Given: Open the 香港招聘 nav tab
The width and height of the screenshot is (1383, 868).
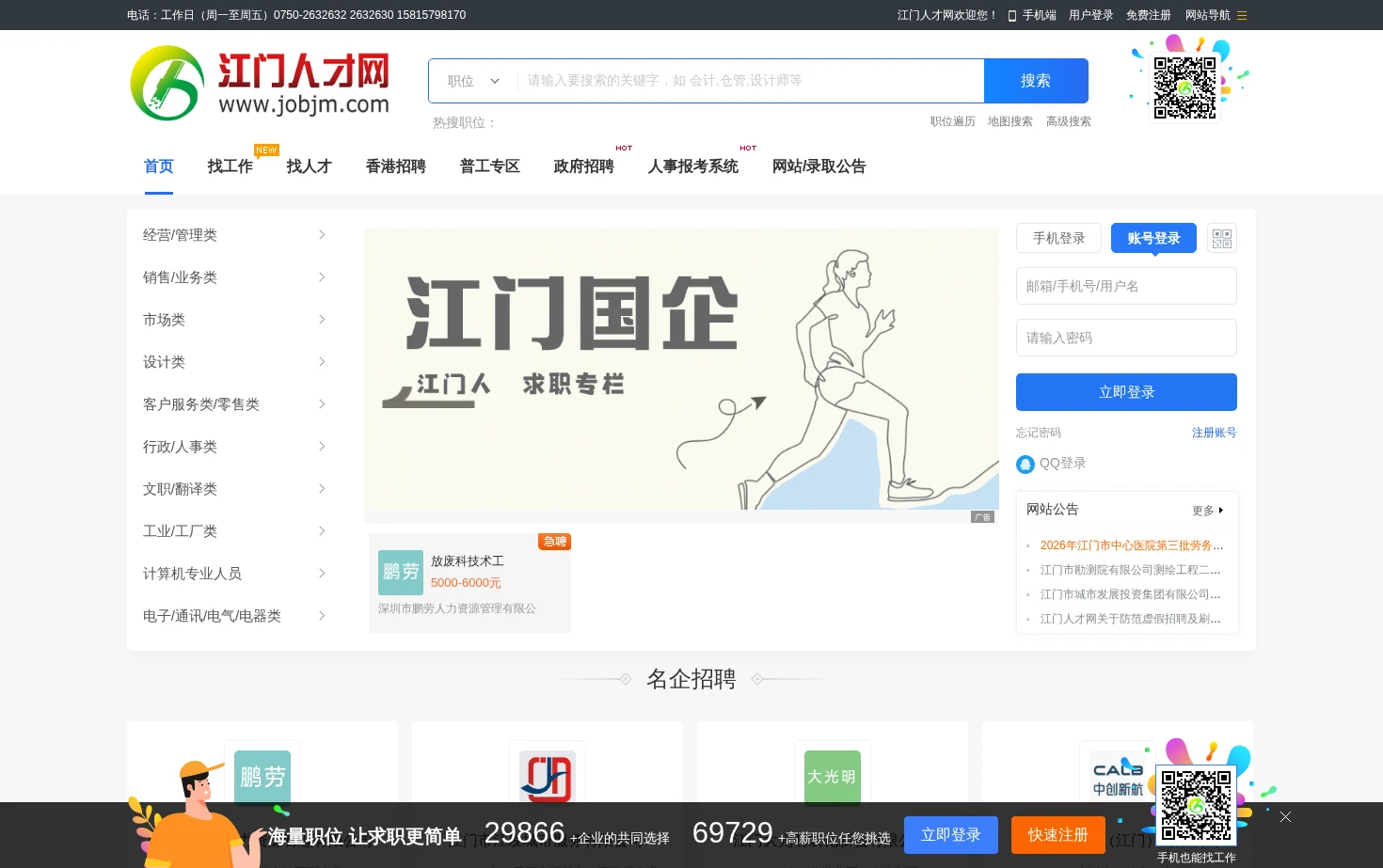Looking at the screenshot, I should click(x=396, y=166).
